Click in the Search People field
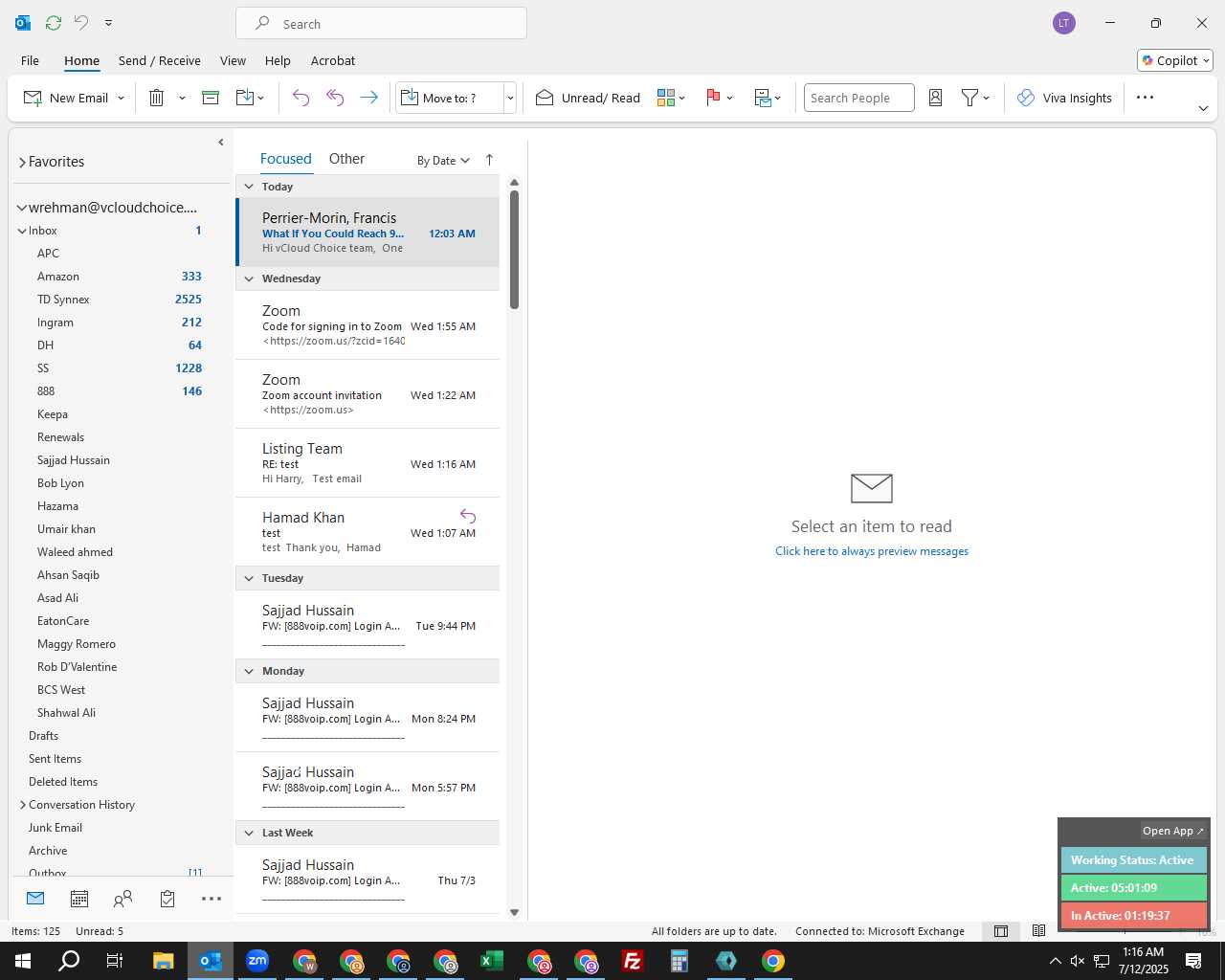1225x980 pixels. (x=858, y=98)
